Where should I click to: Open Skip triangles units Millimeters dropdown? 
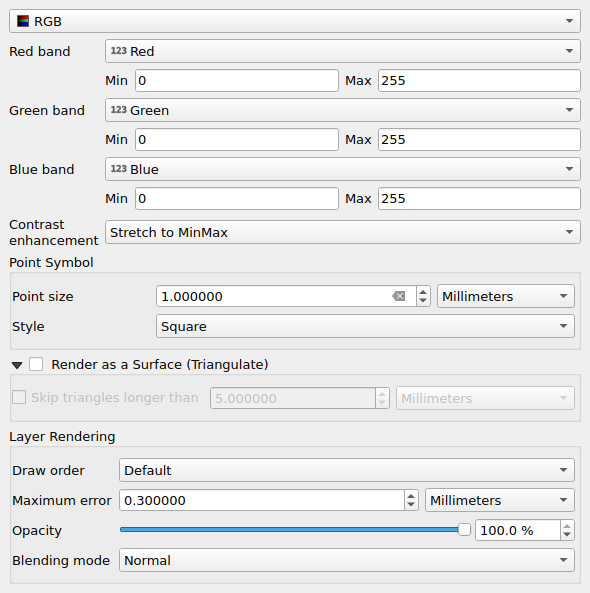(485, 398)
